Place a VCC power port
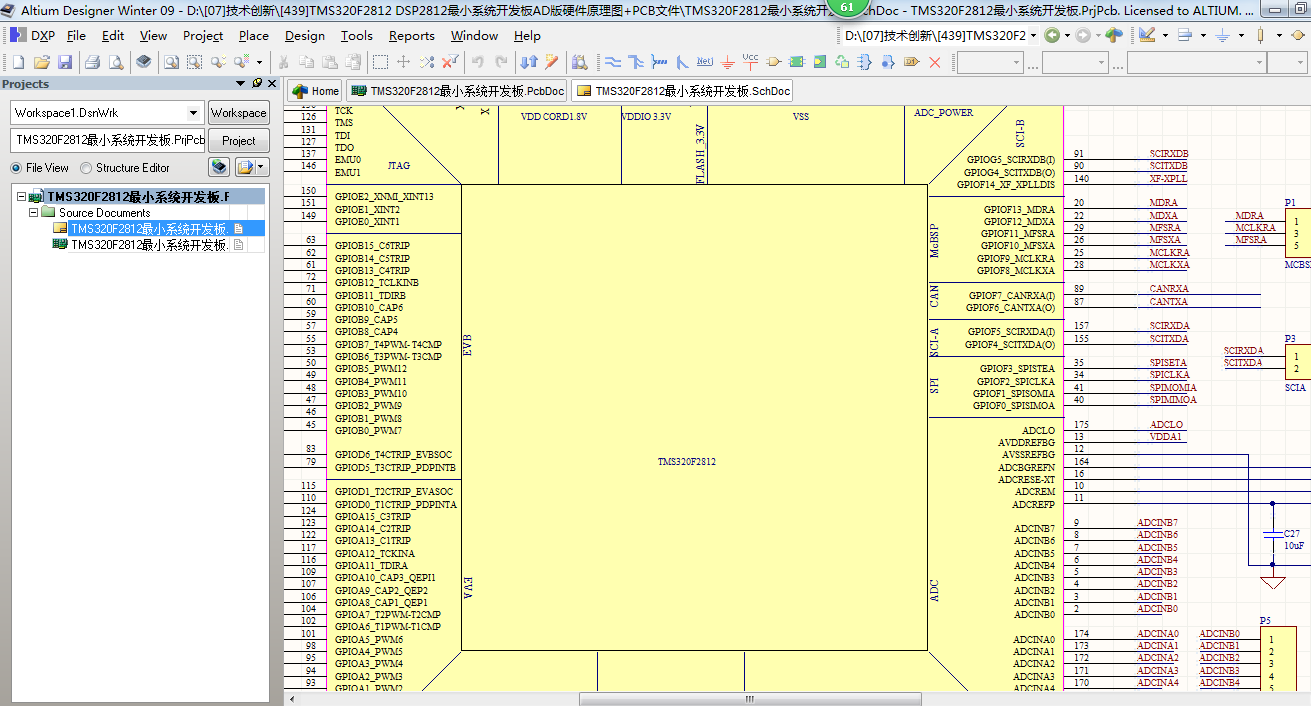 pyautogui.click(x=750, y=62)
